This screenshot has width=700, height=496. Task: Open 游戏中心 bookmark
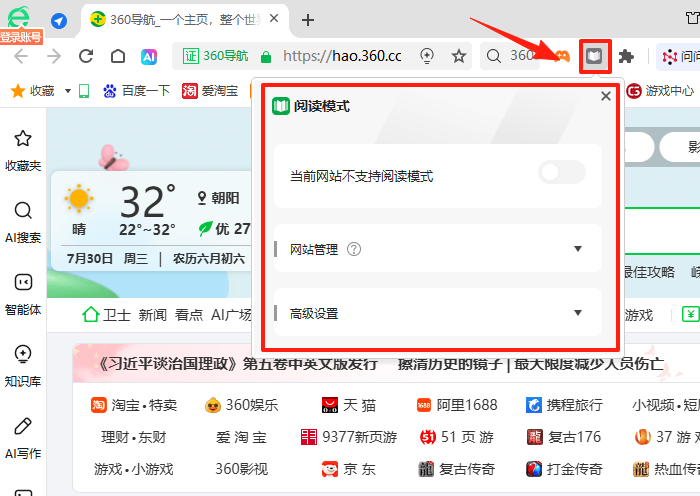tap(660, 91)
